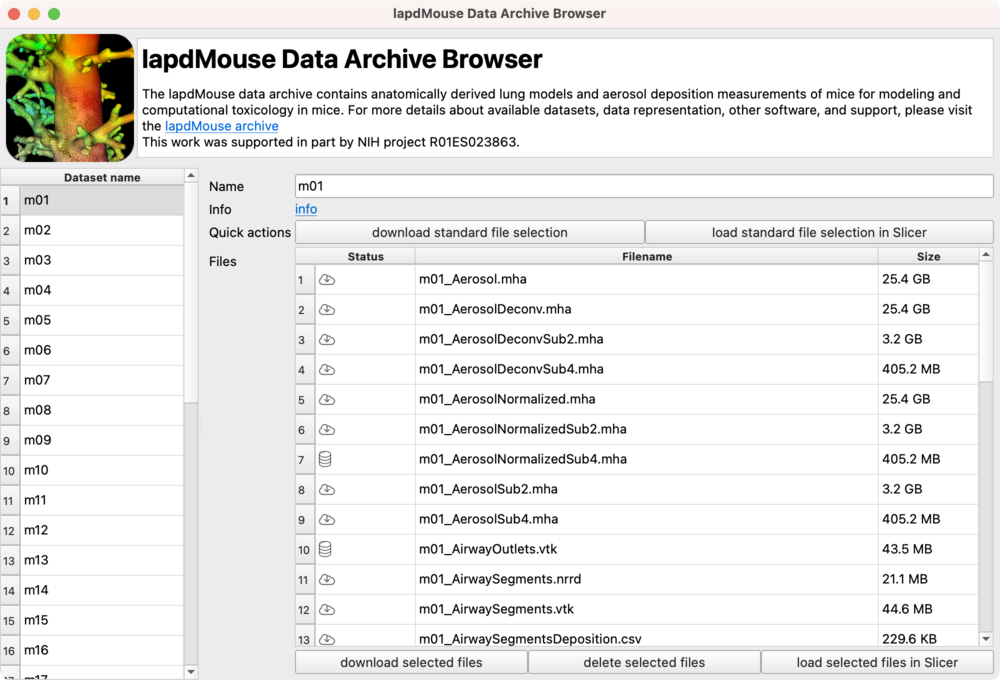This screenshot has height=680, width=1000.
Task: Select filename m01_AerosolNormalizedSub4.mha
Action: tap(647, 459)
